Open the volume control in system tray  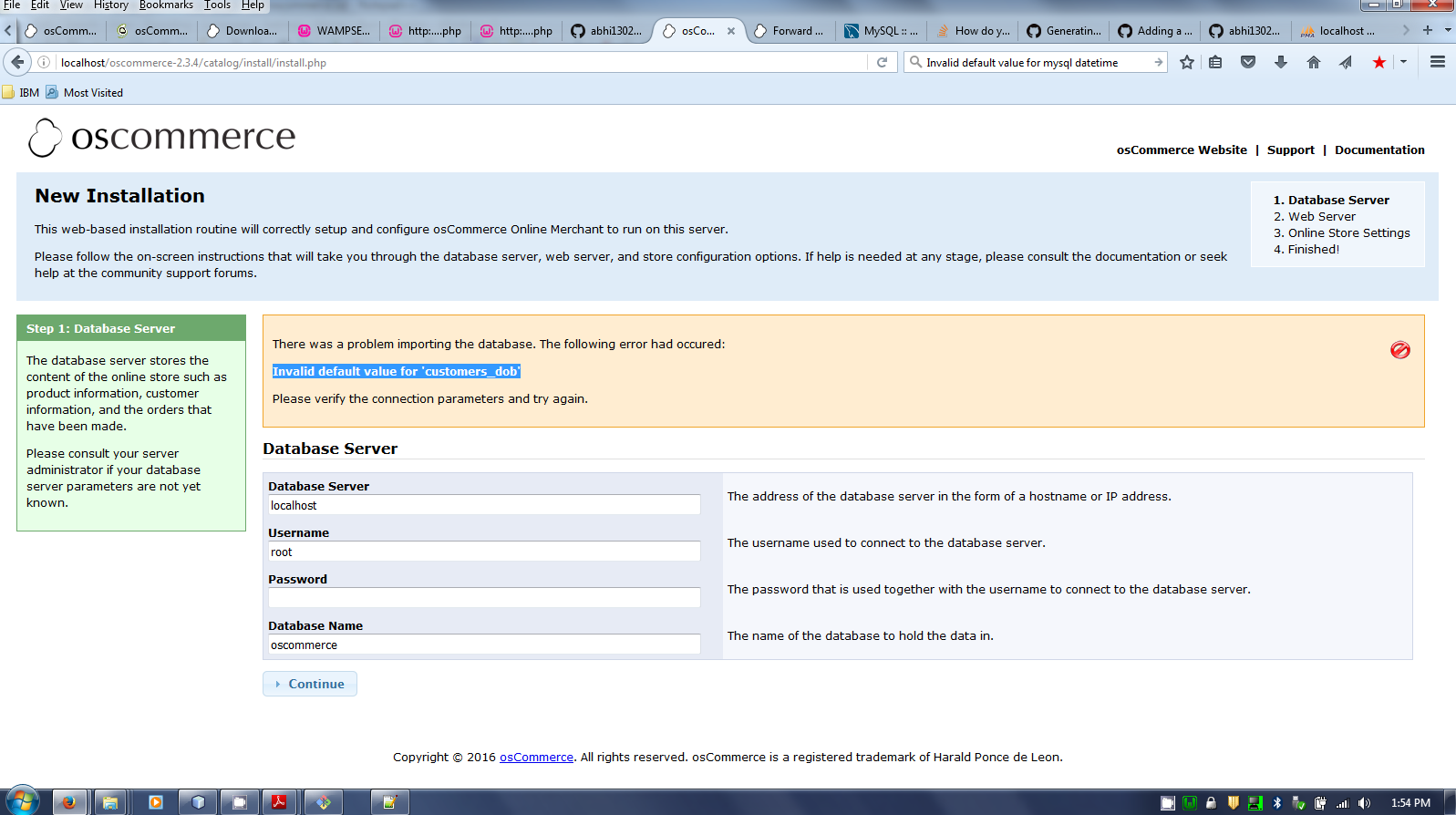click(1364, 803)
